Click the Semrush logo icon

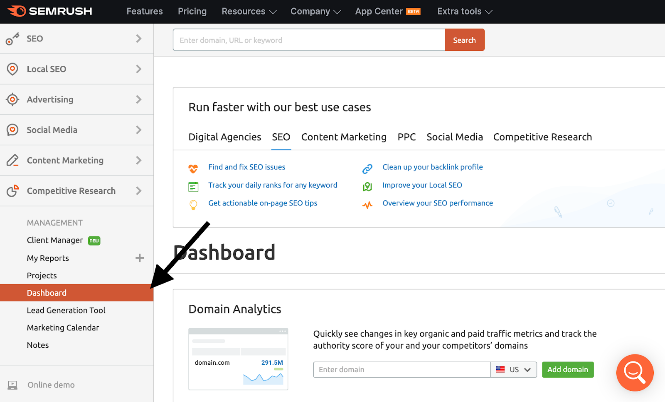pyautogui.click(x=15, y=11)
